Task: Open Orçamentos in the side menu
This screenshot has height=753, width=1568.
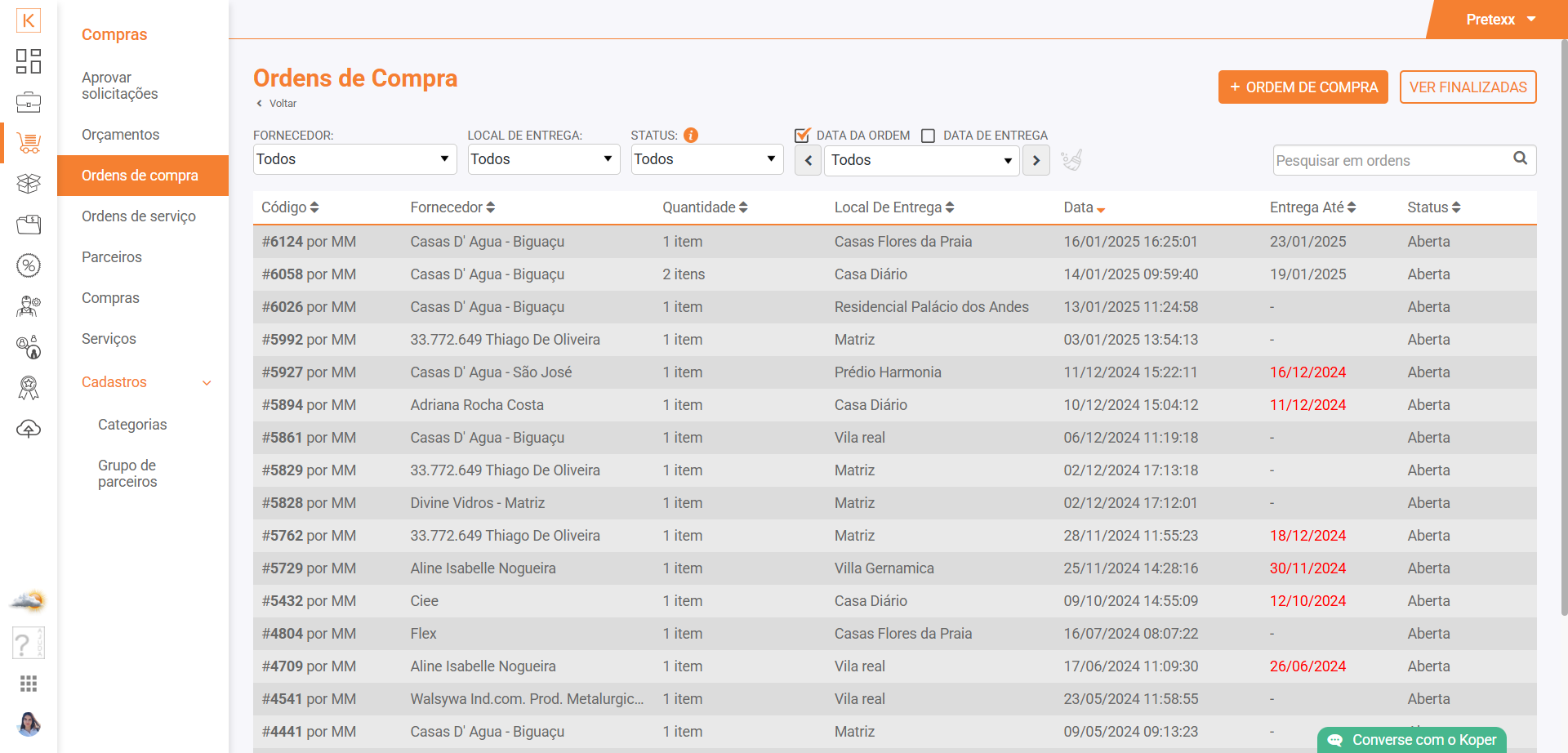Action: 121,135
